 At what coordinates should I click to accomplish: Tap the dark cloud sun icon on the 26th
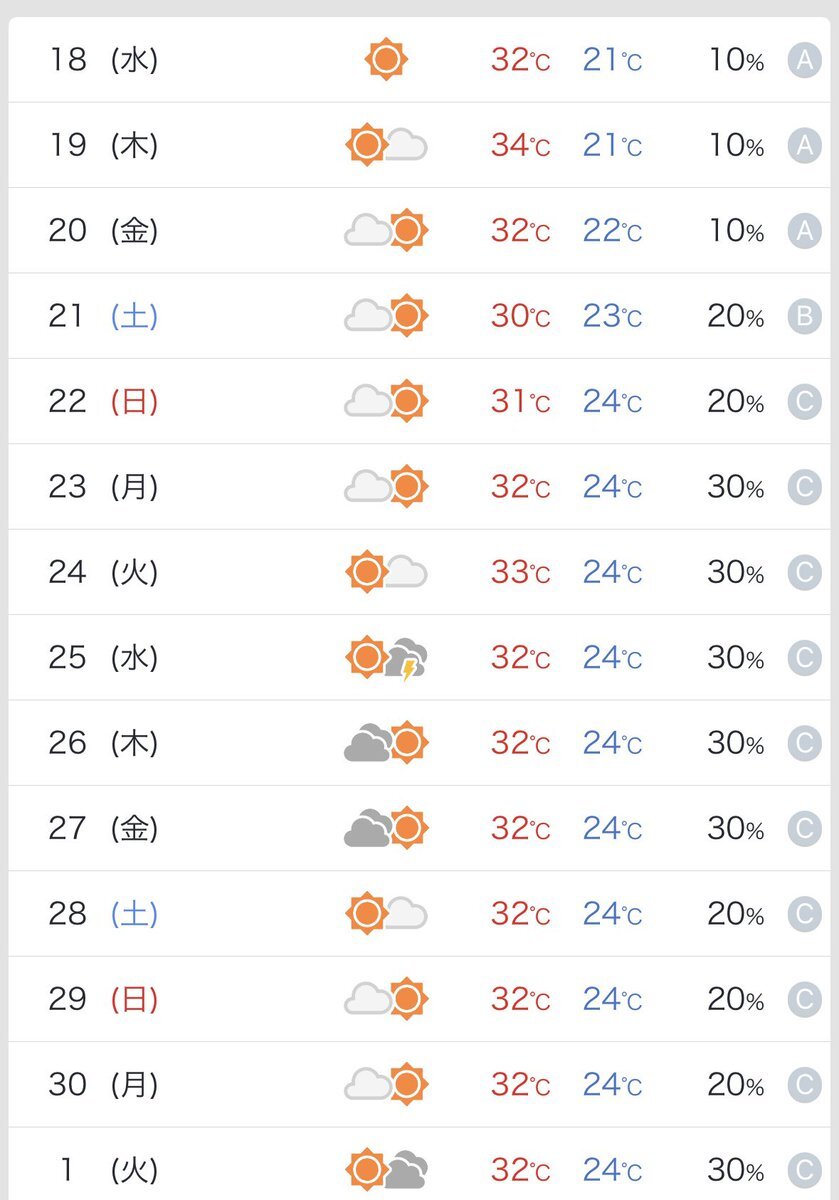(x=386, y=743)
